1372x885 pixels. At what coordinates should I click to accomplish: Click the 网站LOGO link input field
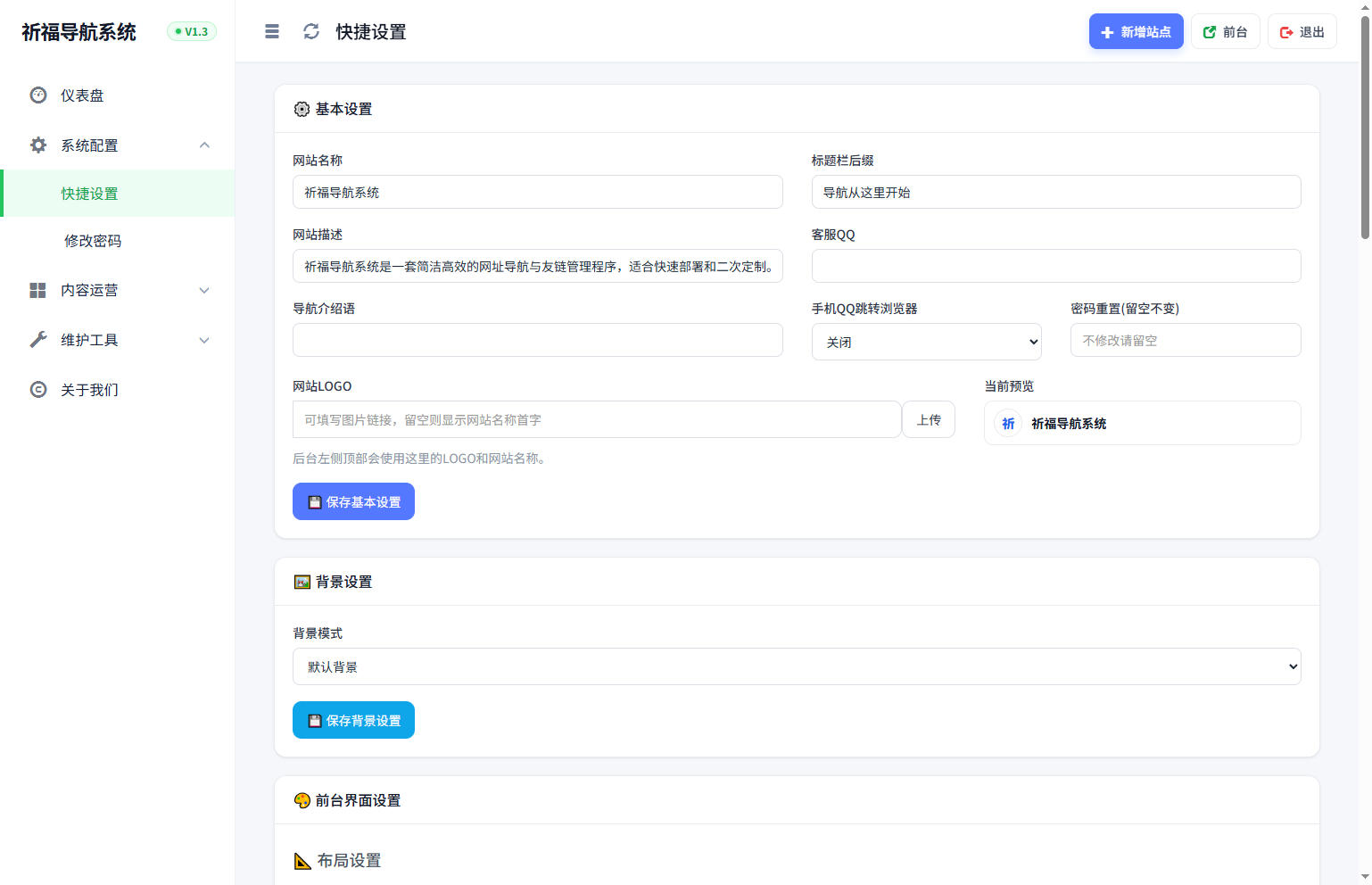pos(597,419)
